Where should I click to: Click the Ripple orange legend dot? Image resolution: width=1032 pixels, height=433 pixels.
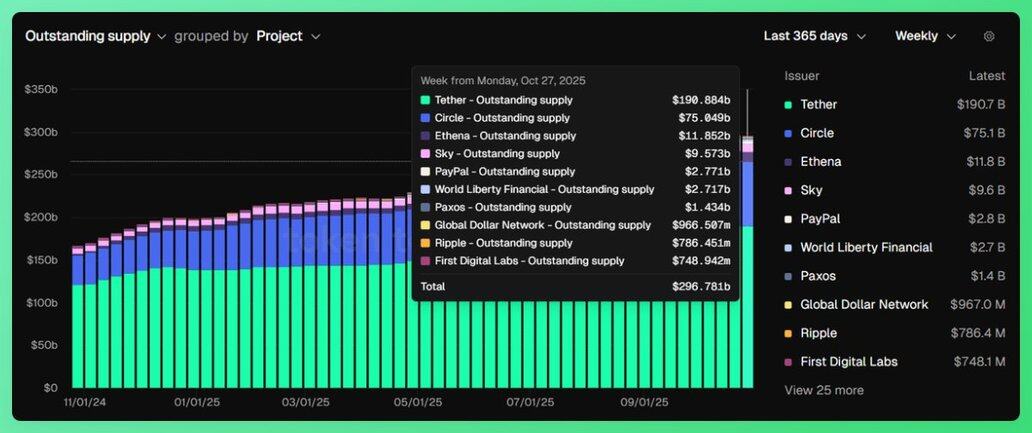(789, 333)
